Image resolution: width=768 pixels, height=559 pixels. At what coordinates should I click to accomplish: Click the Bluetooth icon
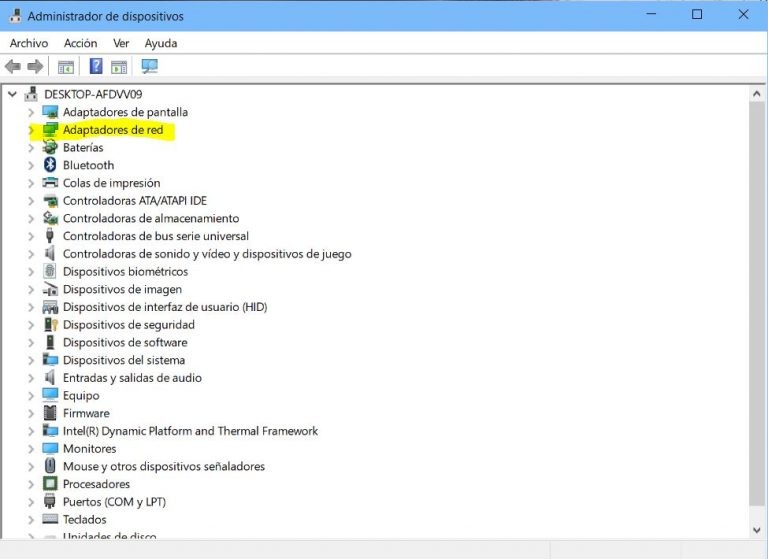(50, 165)
